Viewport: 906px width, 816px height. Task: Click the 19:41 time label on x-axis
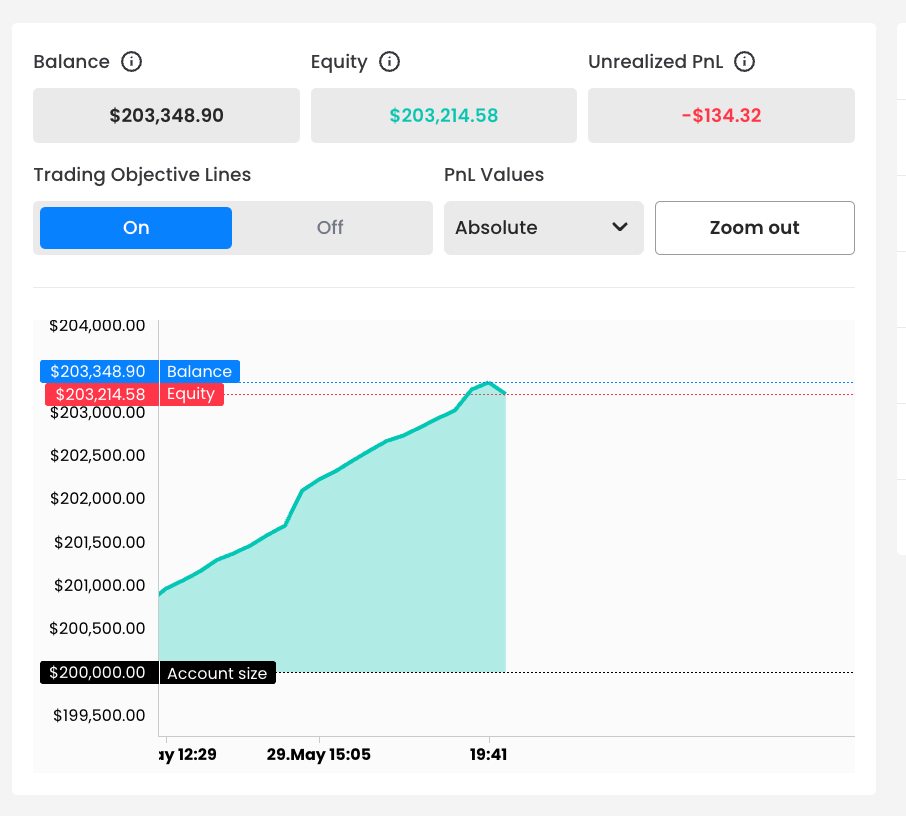coord(488,755)
